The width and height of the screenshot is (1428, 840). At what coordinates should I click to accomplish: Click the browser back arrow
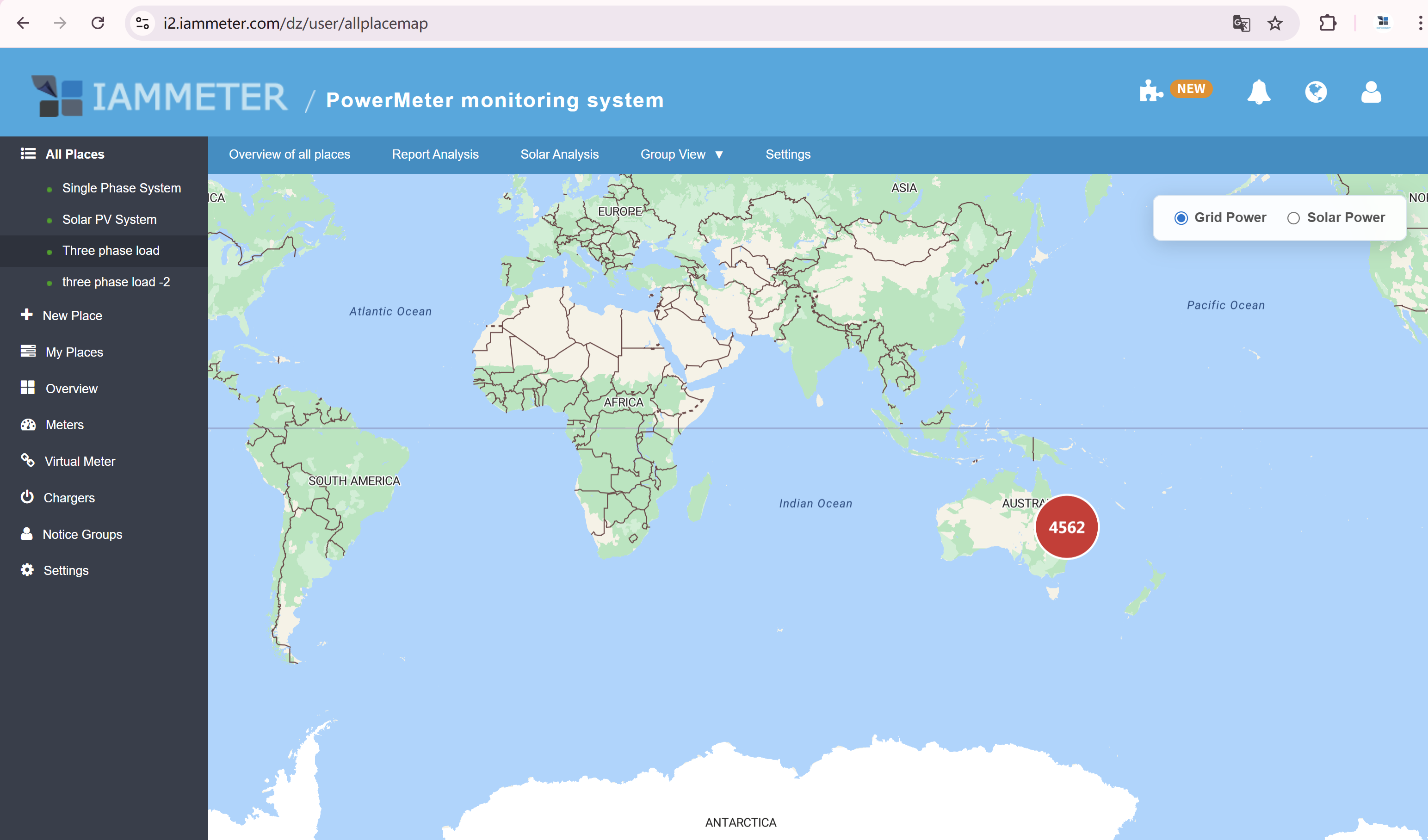[23, 23]
